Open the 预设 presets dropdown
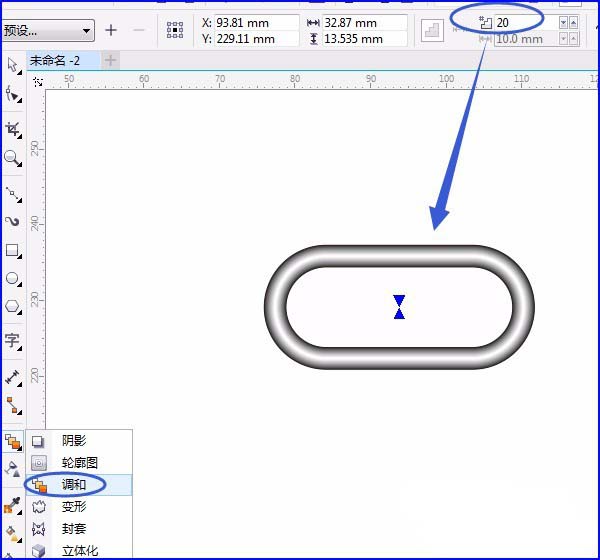The image size is (600, 560). click(x=48, y=30)
